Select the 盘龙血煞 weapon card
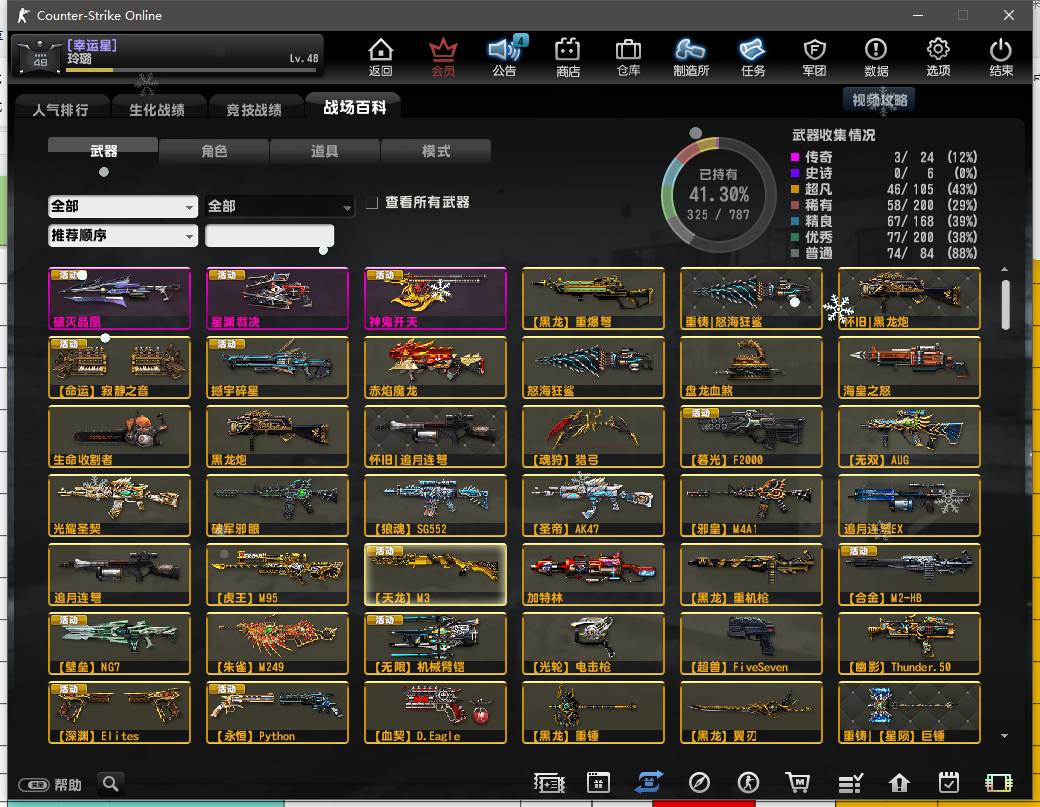1040x807 pixels. click(751, 367)
